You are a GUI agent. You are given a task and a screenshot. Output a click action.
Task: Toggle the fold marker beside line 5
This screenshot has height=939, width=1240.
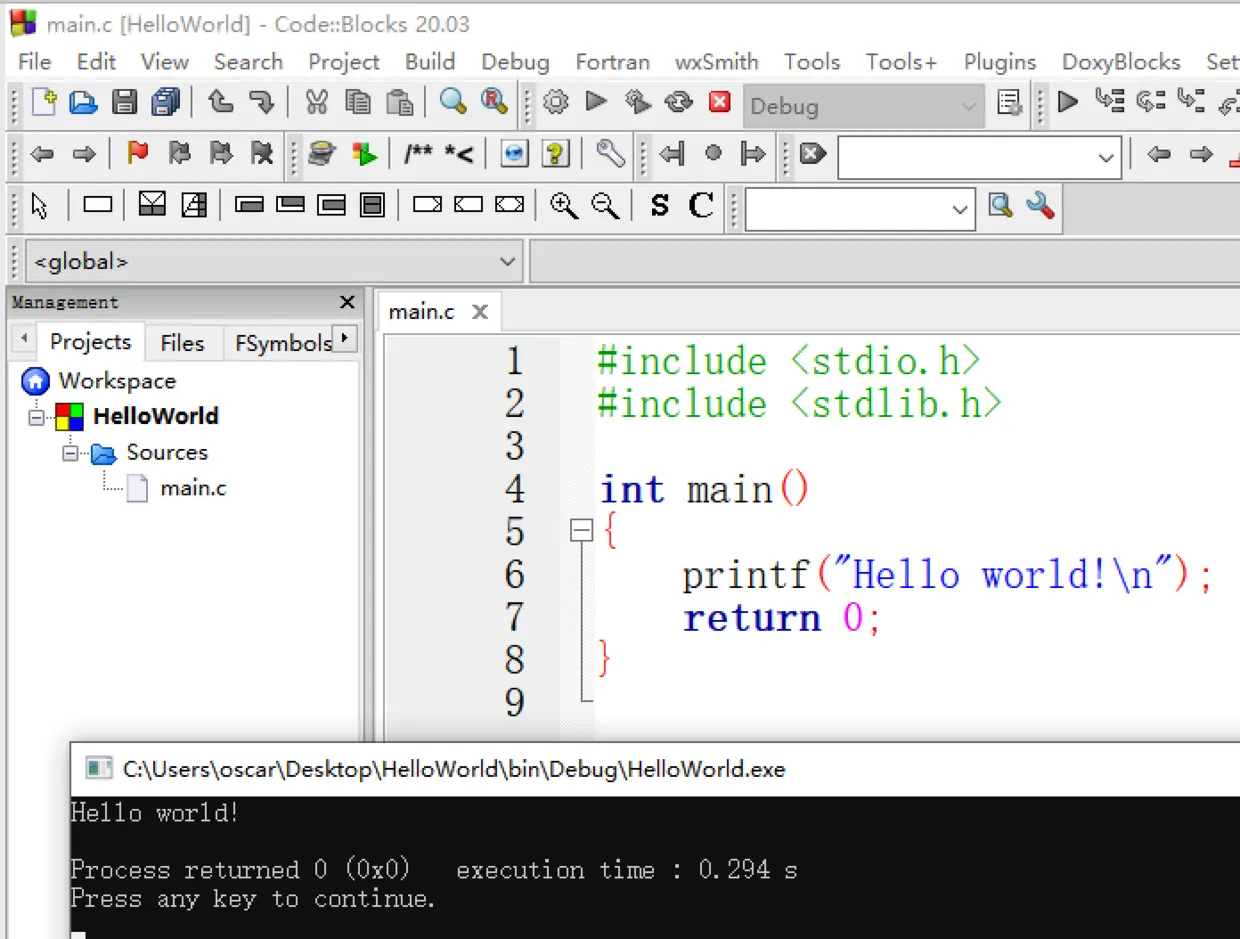click(581, 531)
